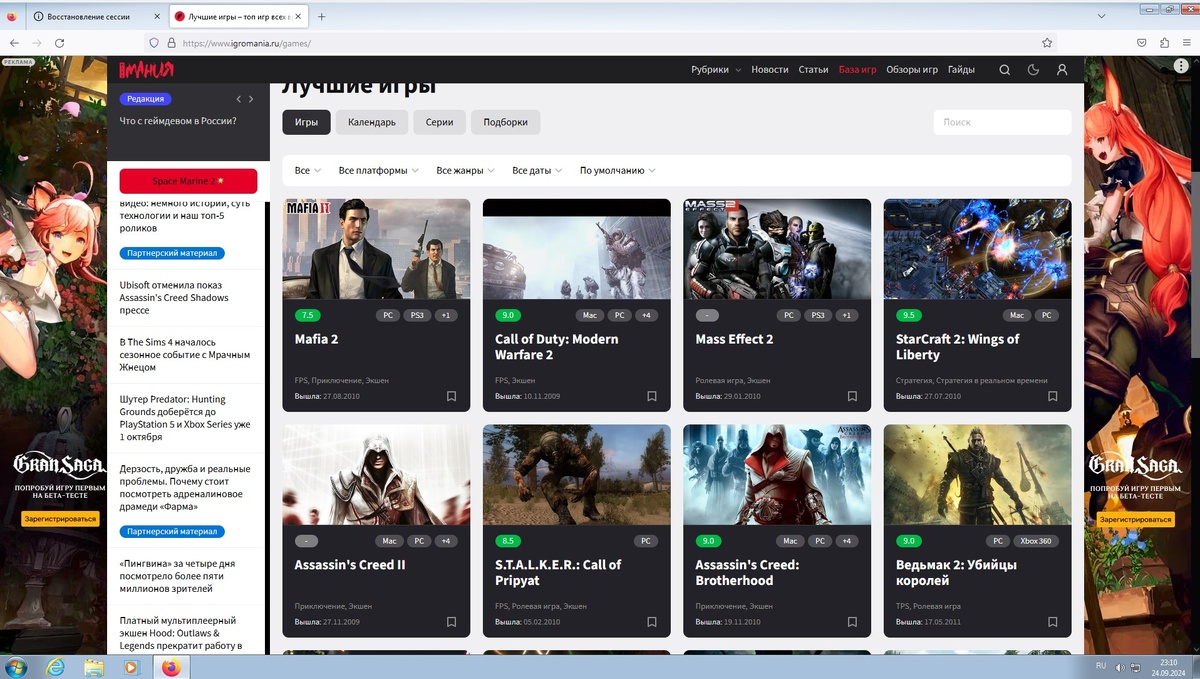Switch to the Подборки tab
1200x679 pixels.
pyautogui.click(x=505, y=122)
